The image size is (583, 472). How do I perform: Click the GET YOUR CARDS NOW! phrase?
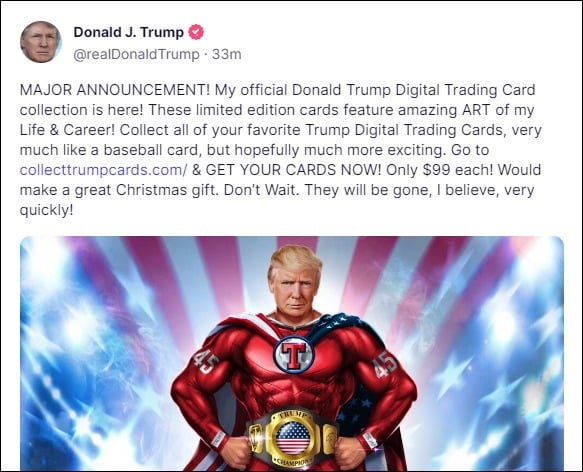pyautogui.click(x=294, y=170)
